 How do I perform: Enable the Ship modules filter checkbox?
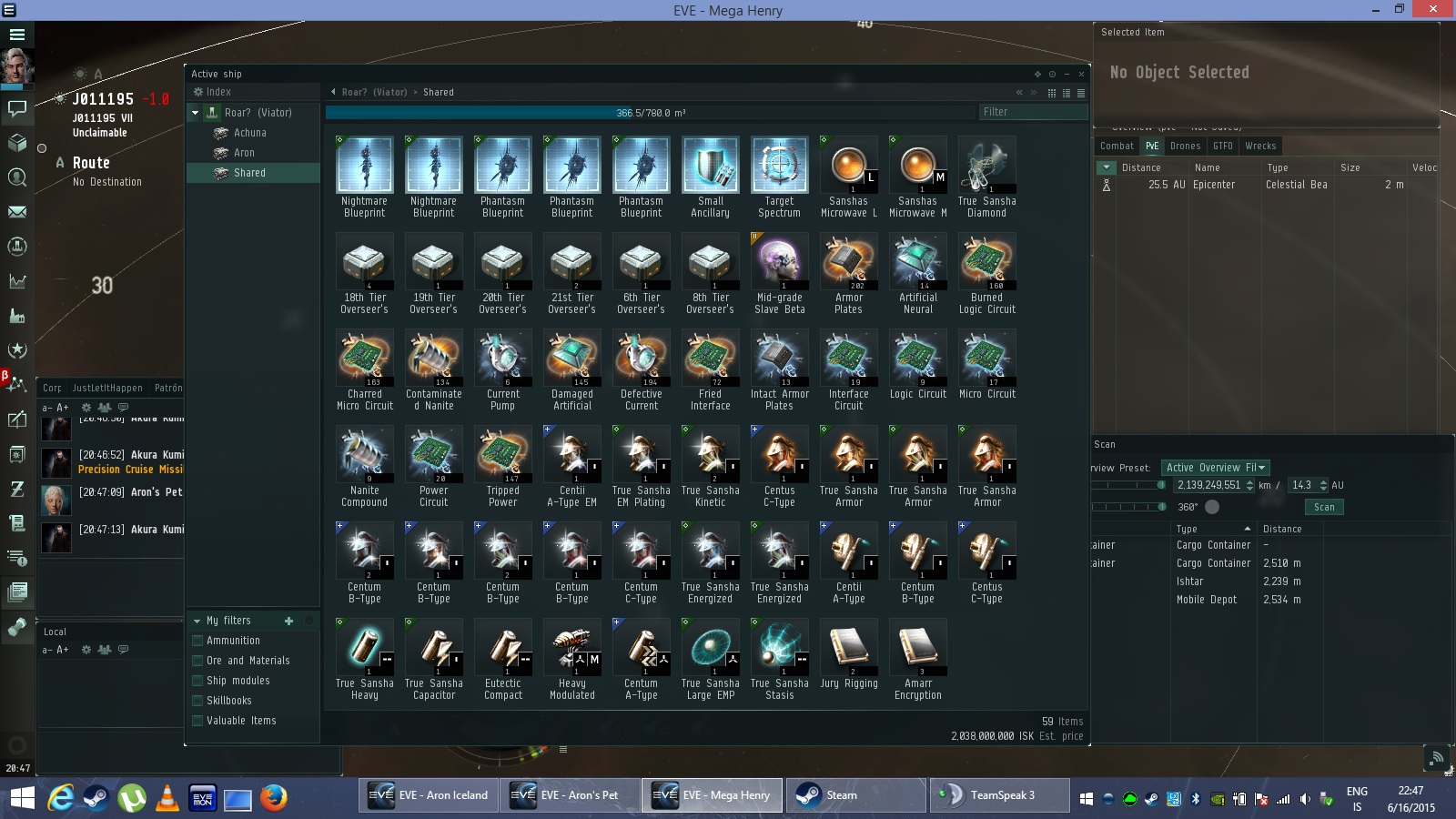(x=197, y=681)
